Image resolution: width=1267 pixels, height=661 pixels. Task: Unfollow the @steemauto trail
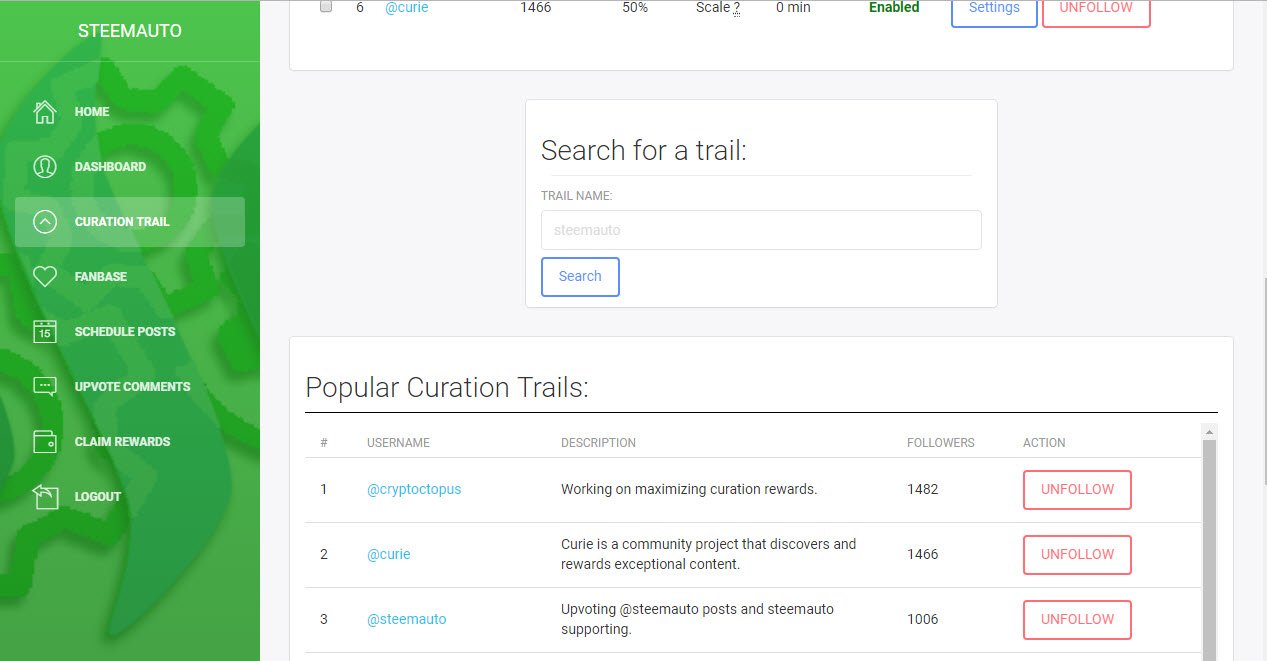tap(1077, 619)
